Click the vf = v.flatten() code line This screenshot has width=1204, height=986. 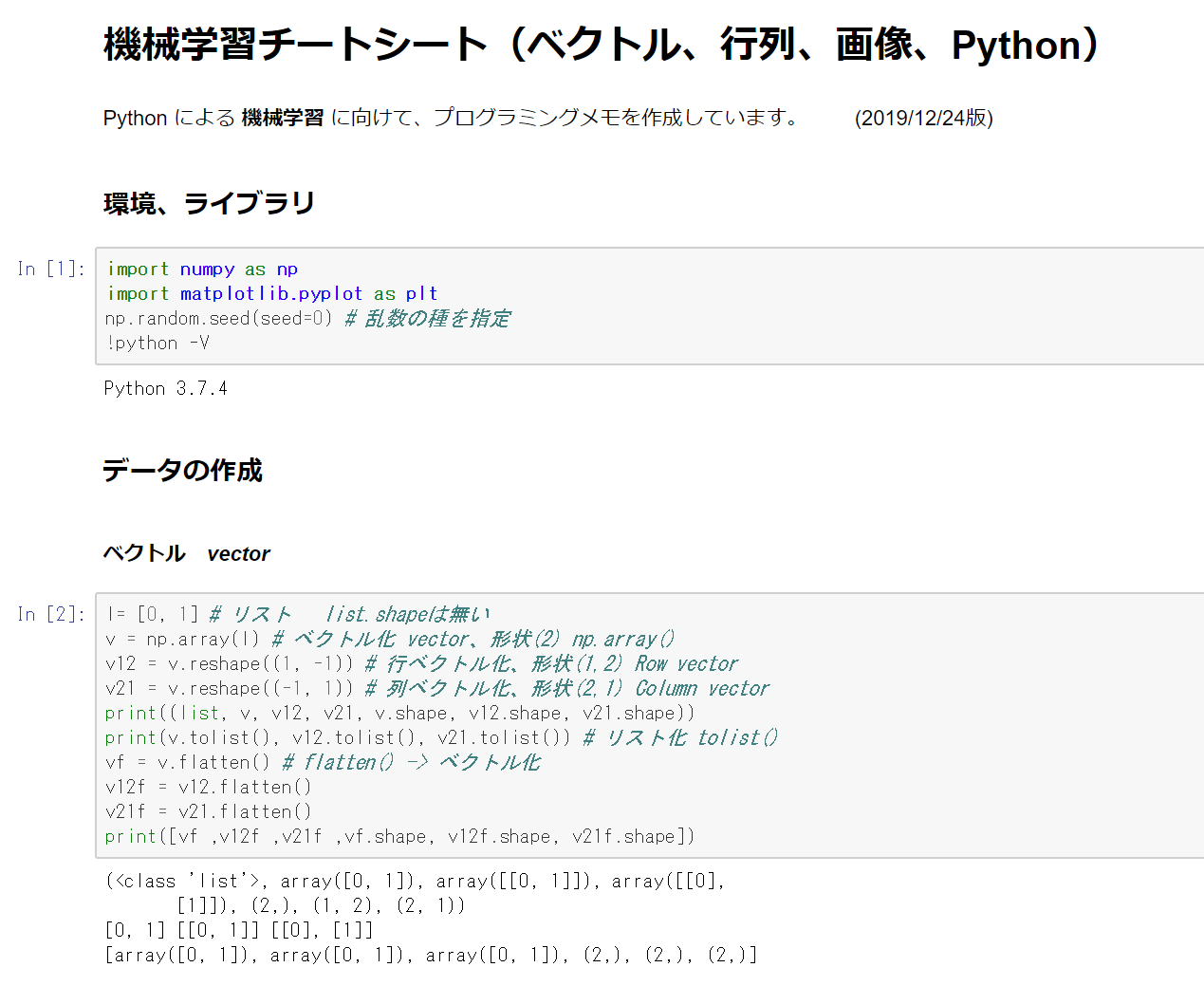coord(187,762)
